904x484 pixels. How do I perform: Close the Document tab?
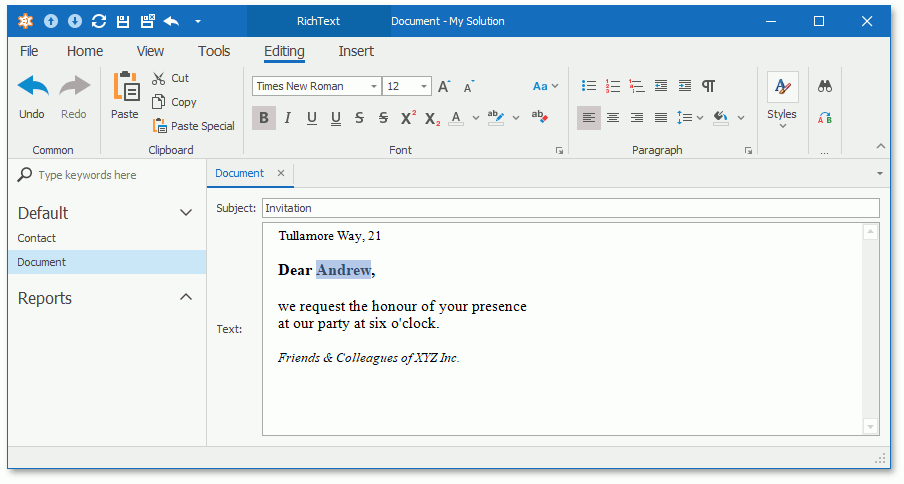click(281, 173)
